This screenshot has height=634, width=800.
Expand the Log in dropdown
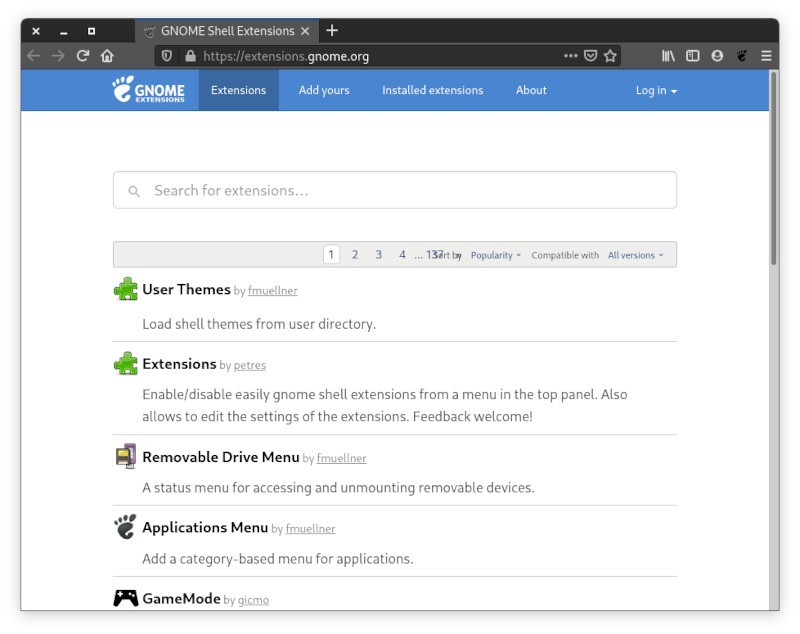pos(655,90)
